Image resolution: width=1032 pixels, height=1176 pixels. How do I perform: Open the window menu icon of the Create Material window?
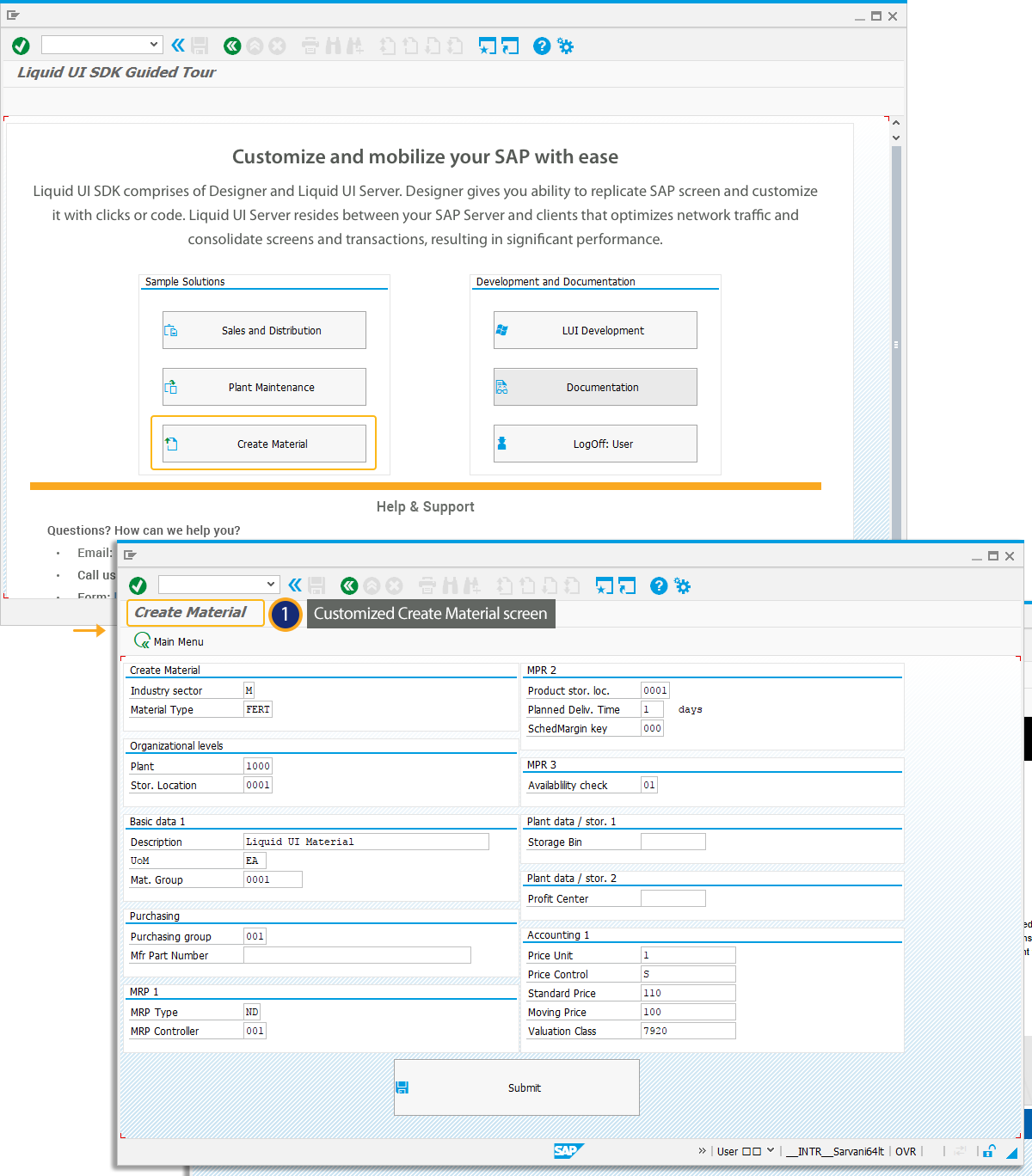point(130,555)
